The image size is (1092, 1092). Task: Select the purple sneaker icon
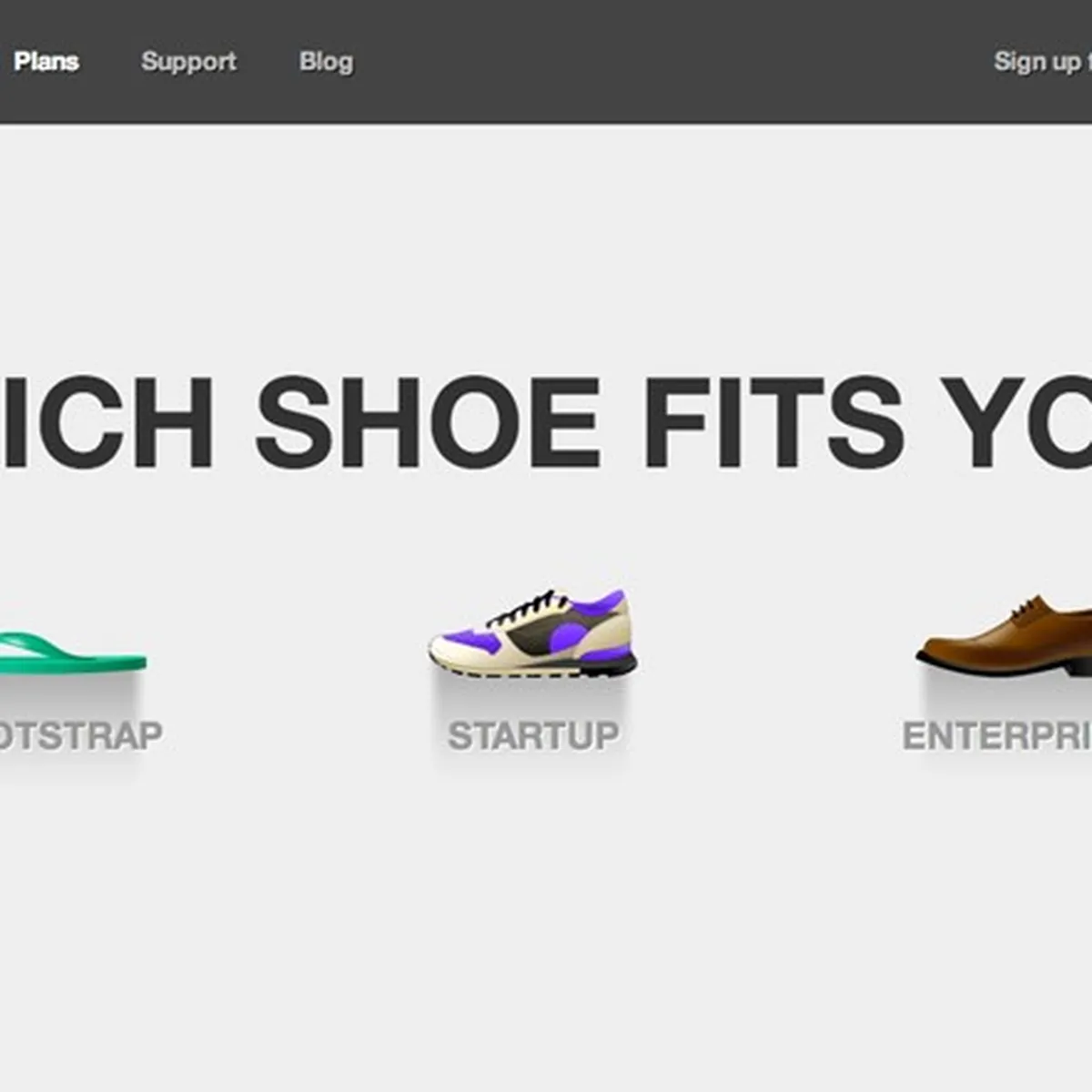point(532,634)
